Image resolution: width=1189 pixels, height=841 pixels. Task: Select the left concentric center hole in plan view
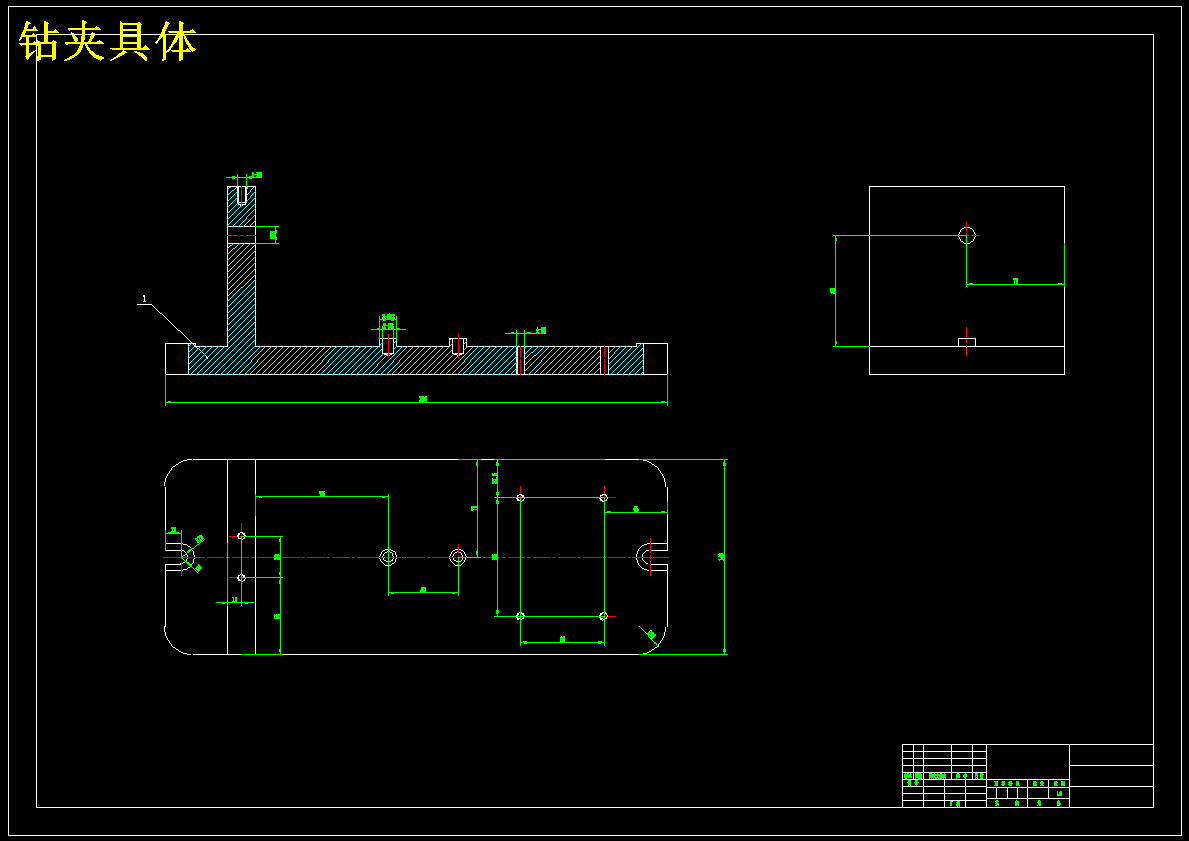pos(388,557)
